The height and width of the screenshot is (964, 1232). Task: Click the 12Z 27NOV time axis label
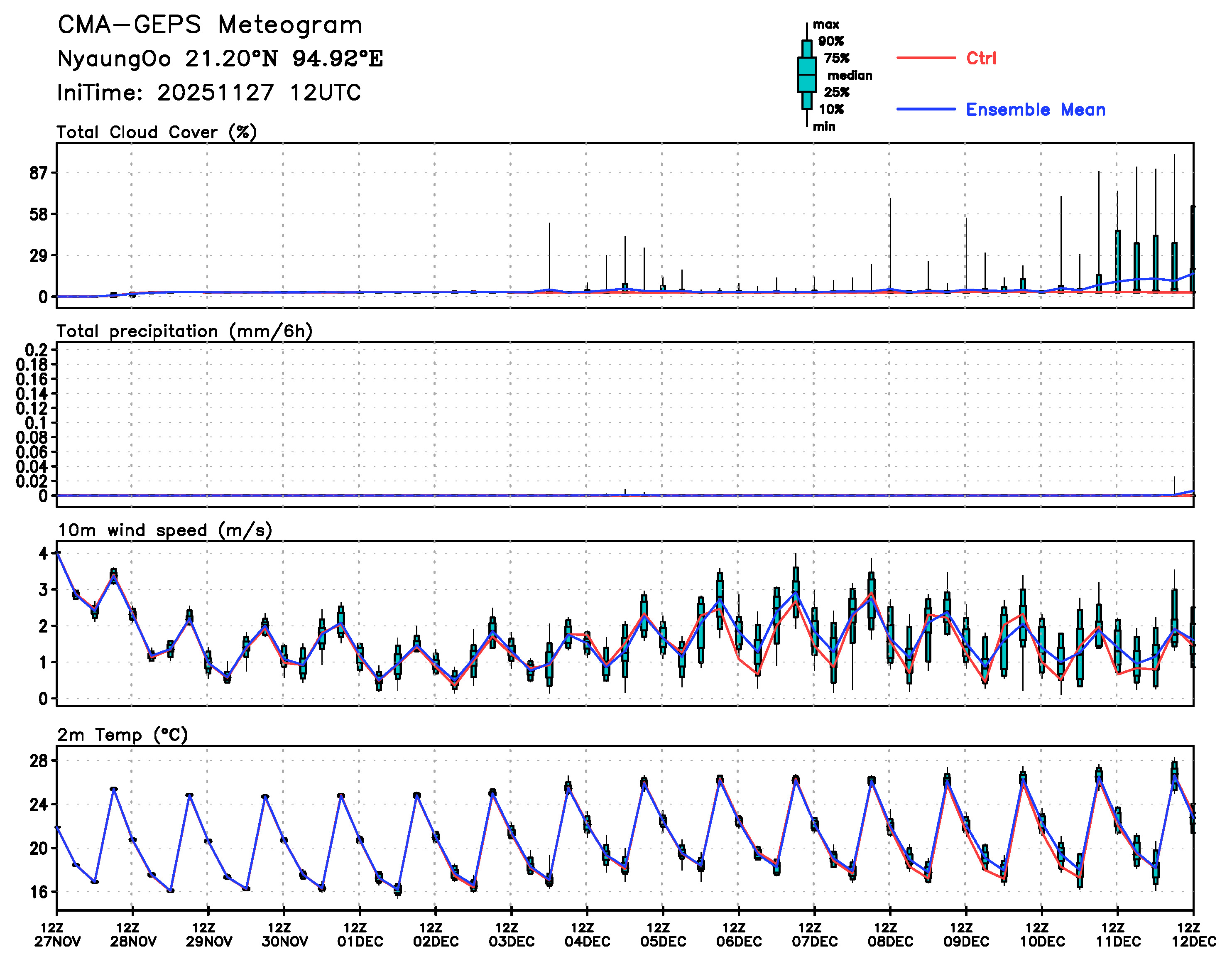57,935
